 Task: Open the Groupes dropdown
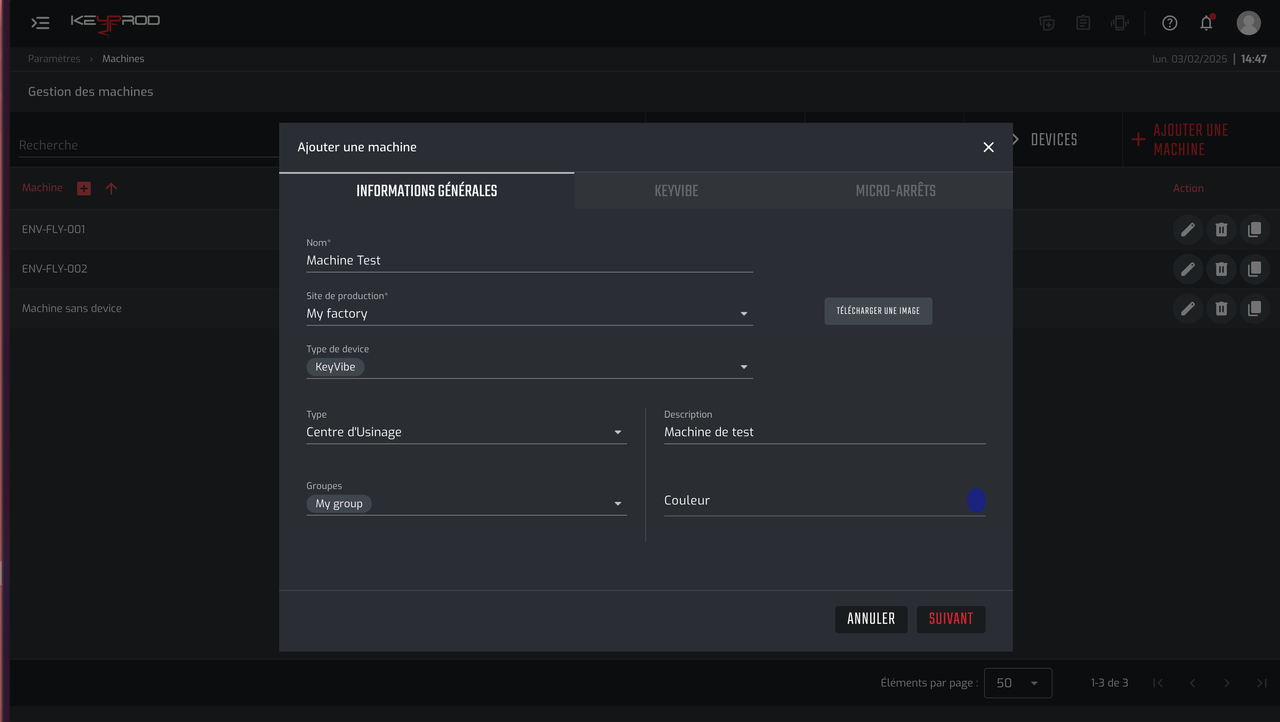click(x=466, y=504)
